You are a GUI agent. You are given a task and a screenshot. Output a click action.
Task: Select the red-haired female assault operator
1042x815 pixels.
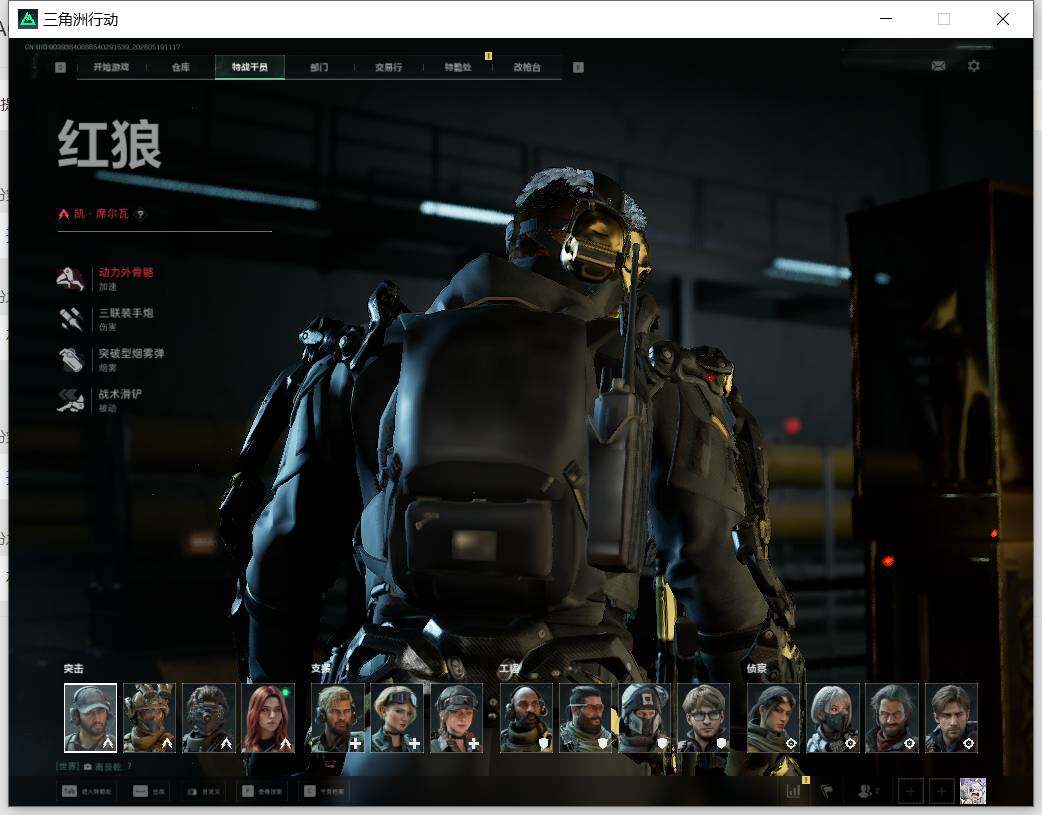tap(268, 718)
